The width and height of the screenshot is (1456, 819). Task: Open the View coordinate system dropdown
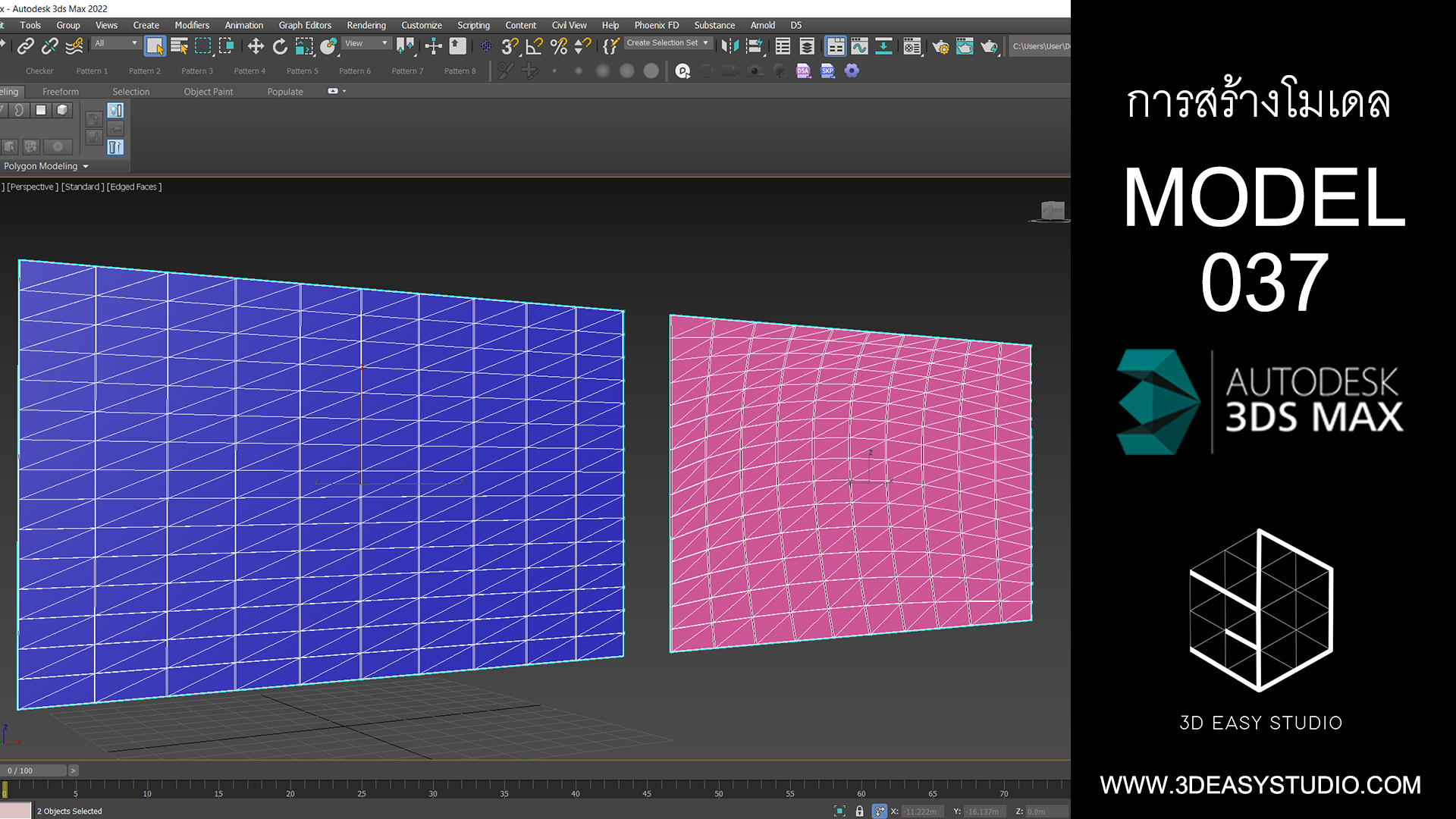(366, 43)
